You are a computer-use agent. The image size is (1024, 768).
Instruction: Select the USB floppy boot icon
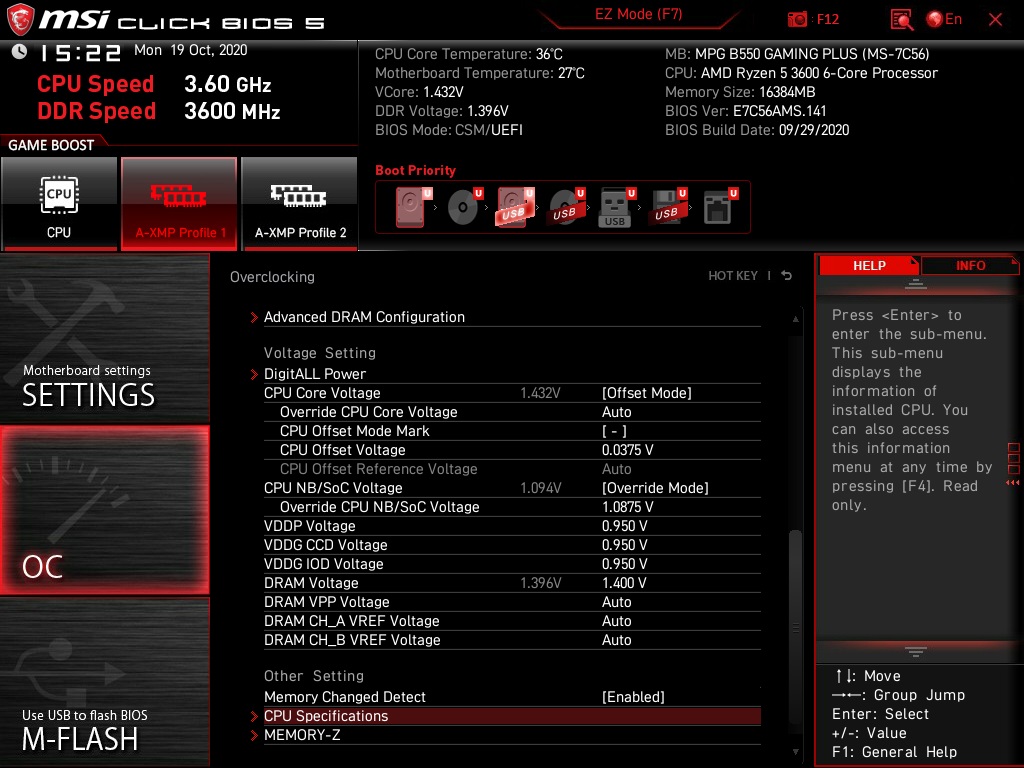coord(666,205)
